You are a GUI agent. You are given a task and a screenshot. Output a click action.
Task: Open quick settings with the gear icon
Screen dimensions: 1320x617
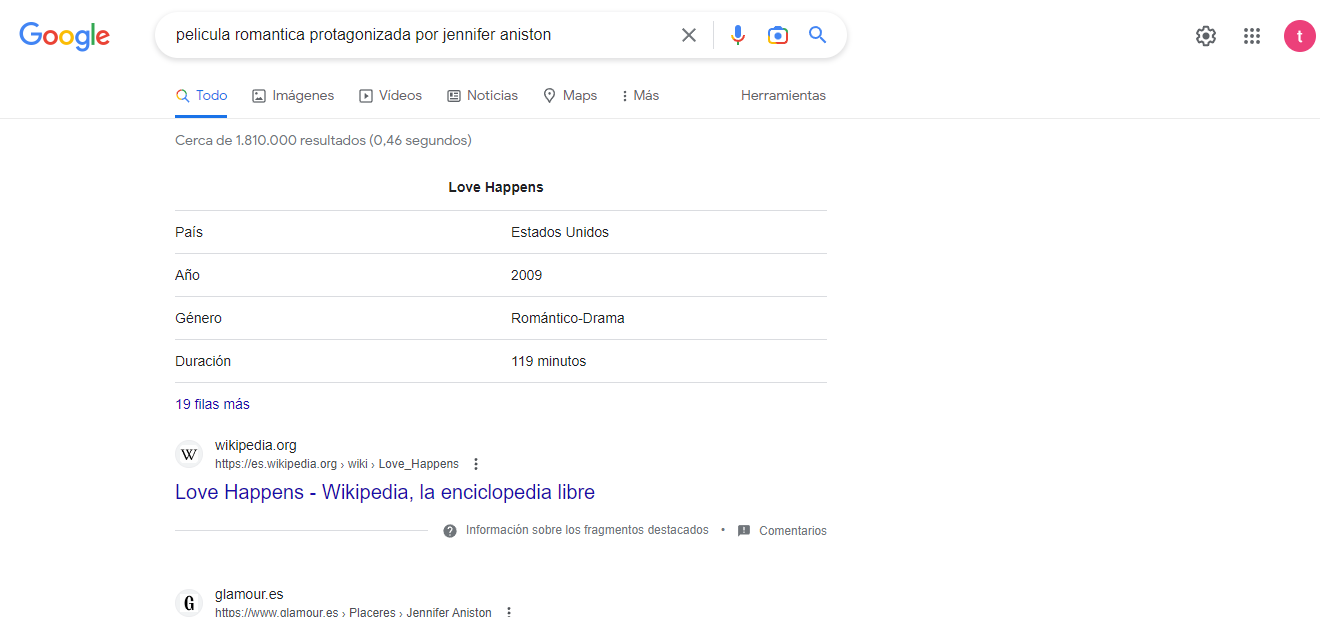pyautogui.click(x=1205, y=35)
